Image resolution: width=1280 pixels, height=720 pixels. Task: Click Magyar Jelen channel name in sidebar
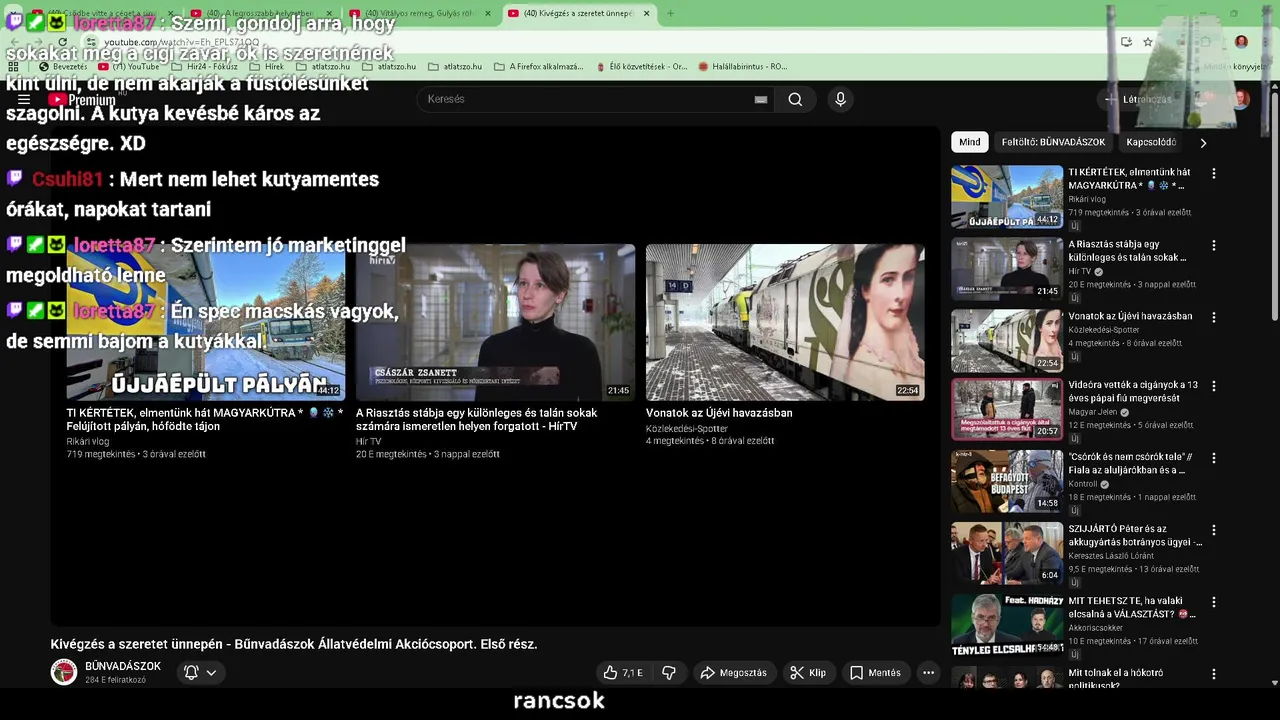click(x=1094, y=412)
